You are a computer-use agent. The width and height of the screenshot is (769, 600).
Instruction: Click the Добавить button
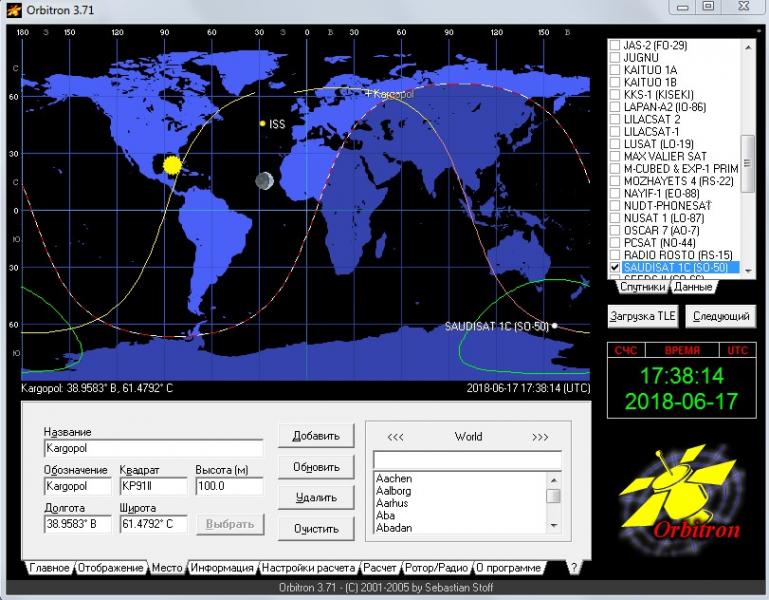point(316,436)
